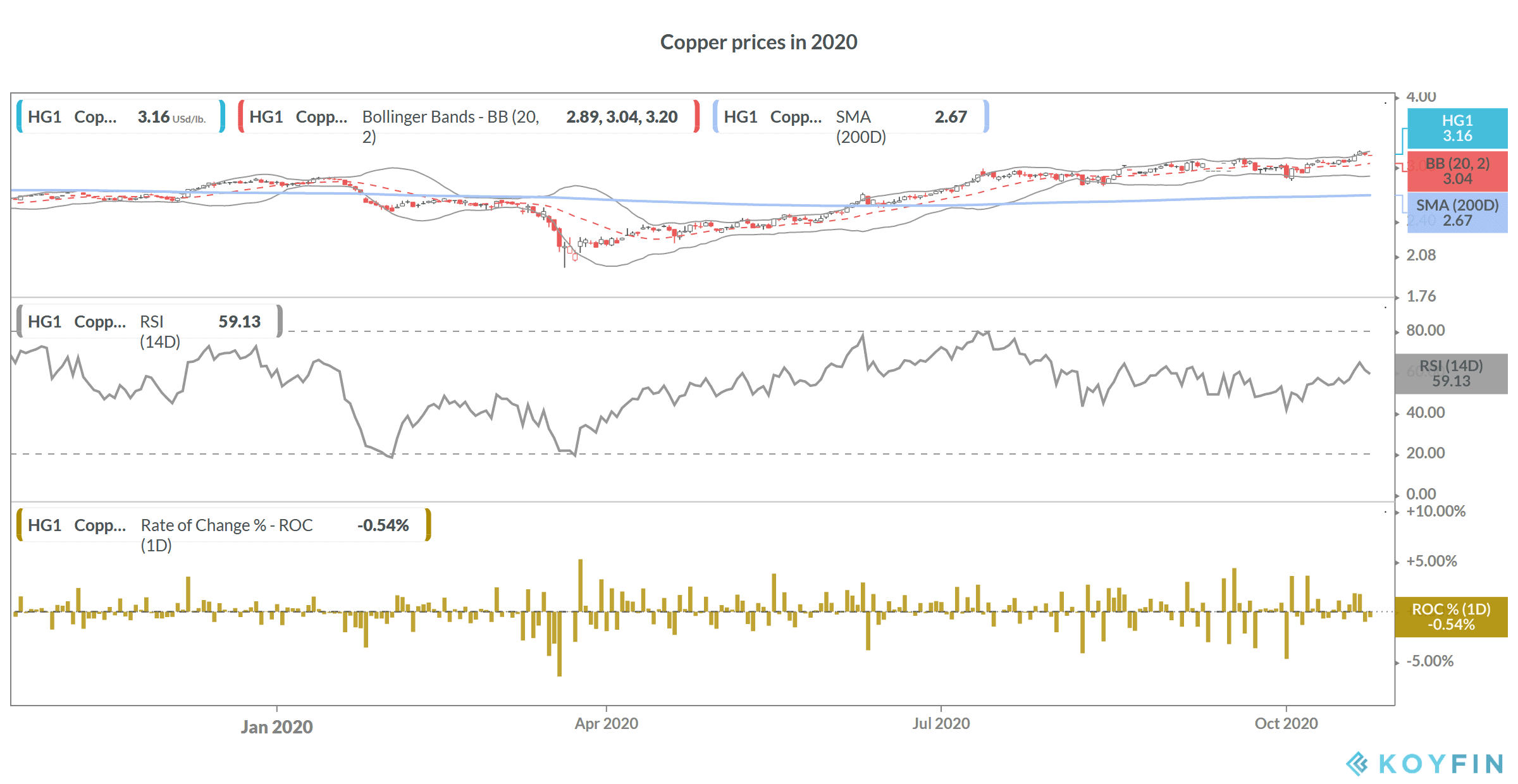The height and width of the screenshot is (784, 1518).
Task: Click the 2.67 value in SMA legend
Action: pos(951,117)
